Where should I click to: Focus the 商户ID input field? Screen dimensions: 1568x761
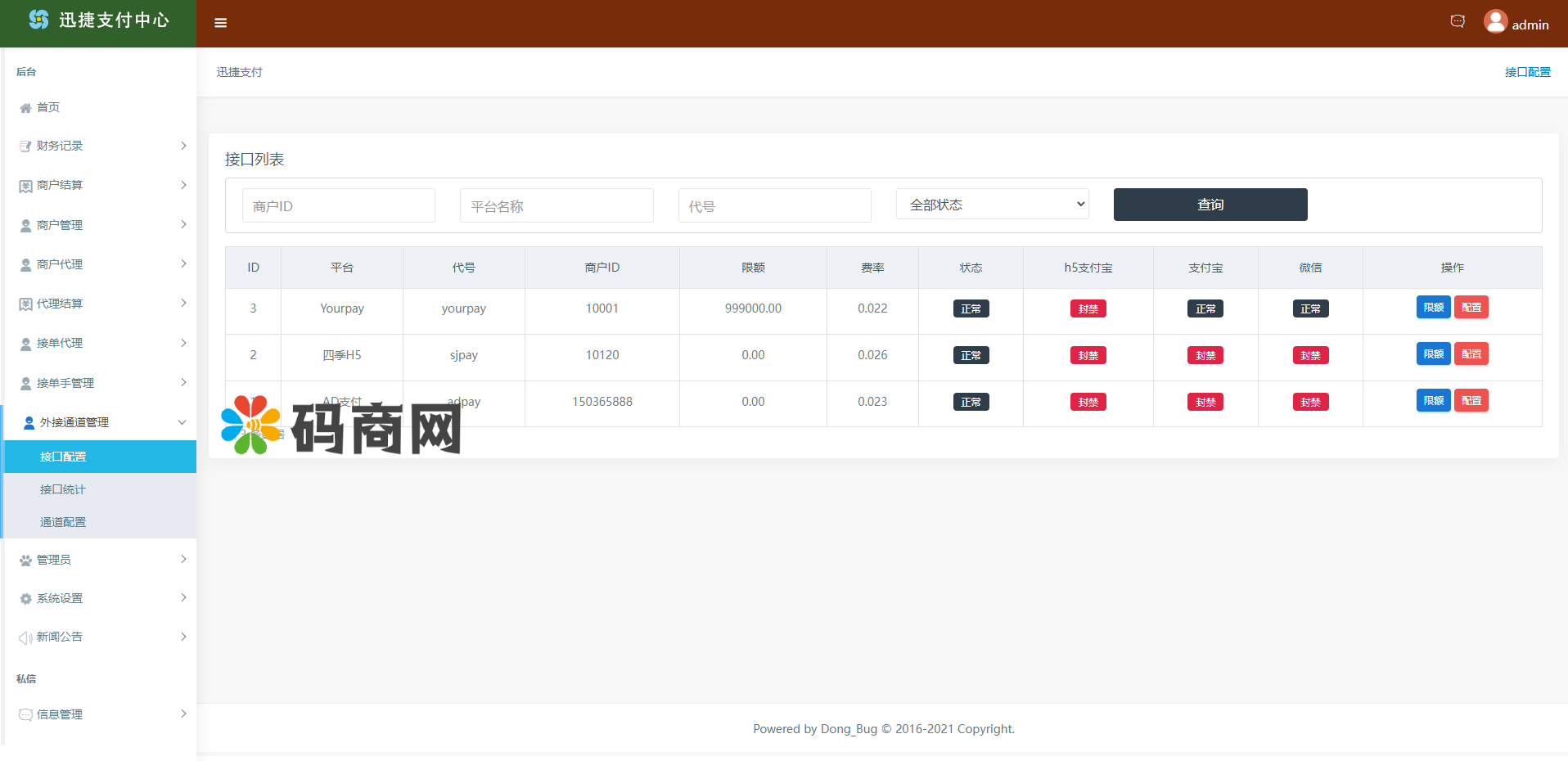click(338, 206)
